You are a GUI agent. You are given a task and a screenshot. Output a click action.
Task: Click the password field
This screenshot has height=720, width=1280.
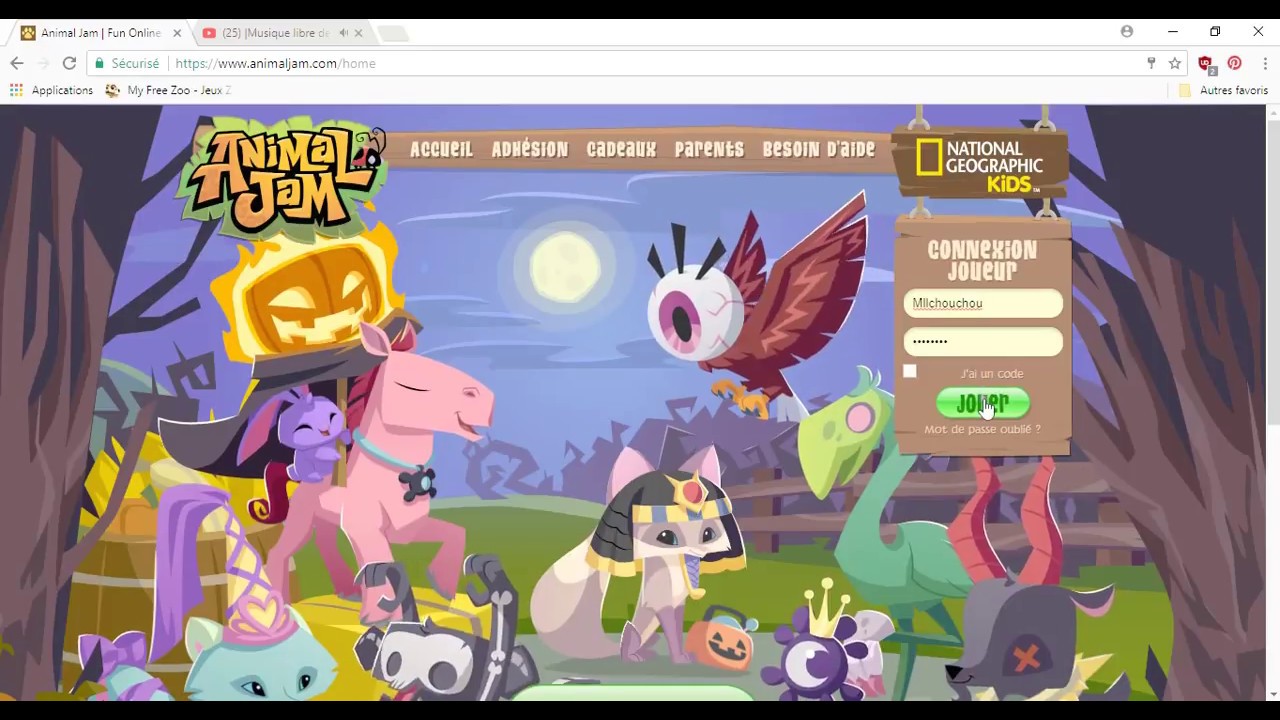pos(983,341)
